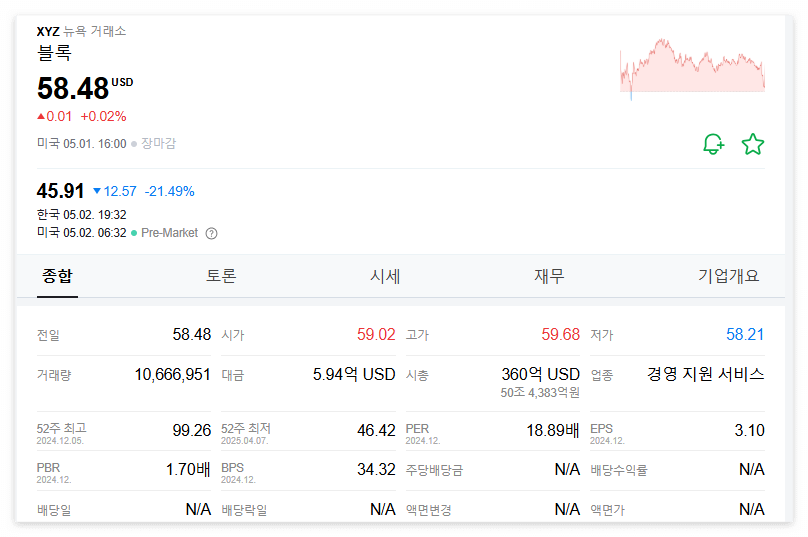The image size is (808, 537).
Task: View the 기업개요 tab
Action: click(x=729, y=276)
